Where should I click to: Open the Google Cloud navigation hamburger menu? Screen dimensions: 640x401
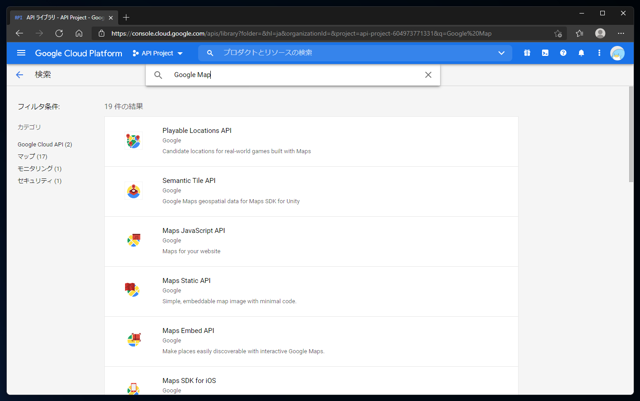[x=21, y=53]
